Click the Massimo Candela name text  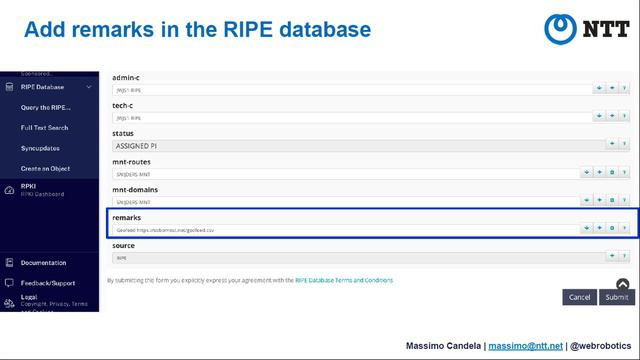coord(443,346)
